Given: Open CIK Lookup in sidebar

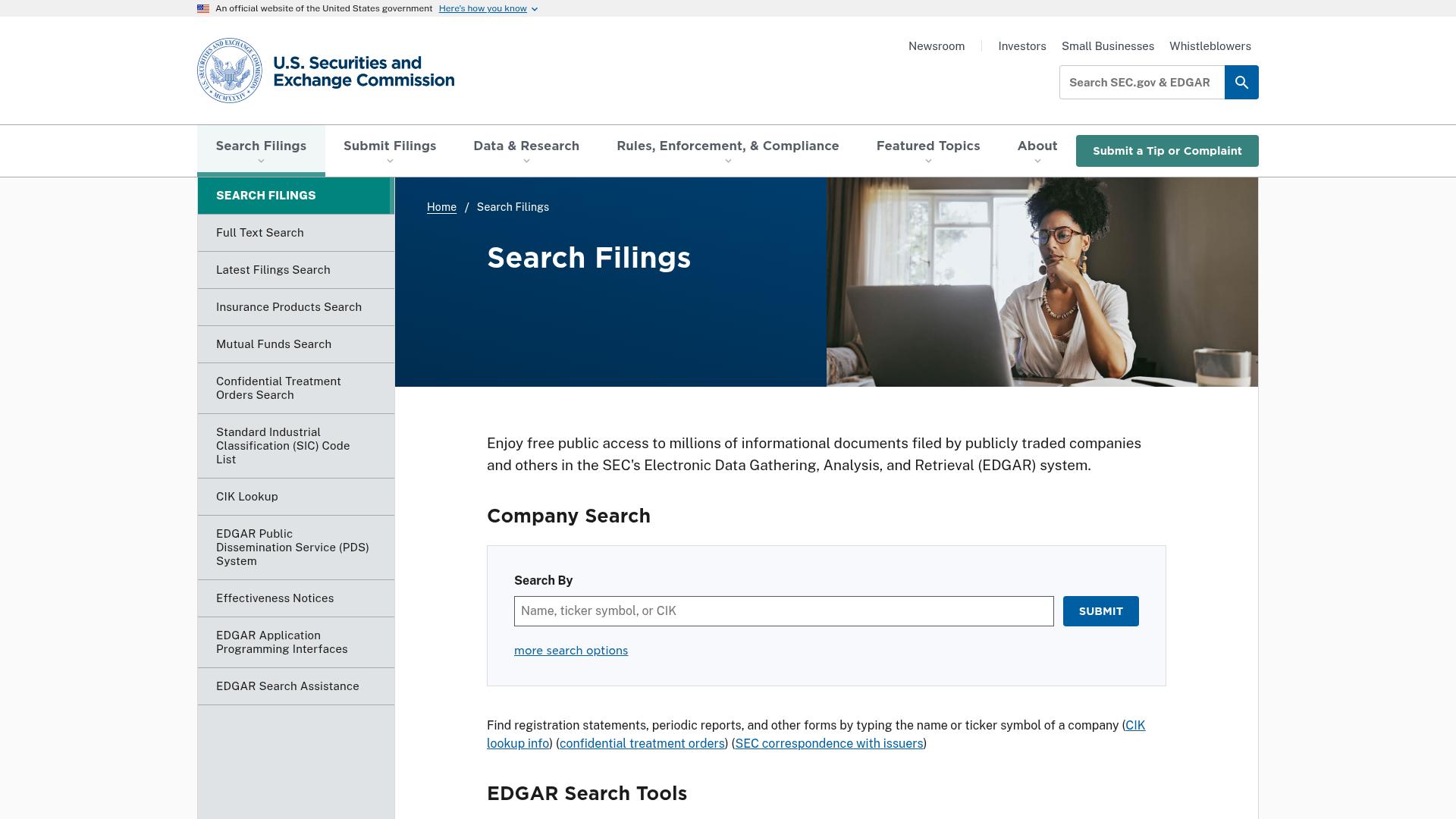Looking at the screenshot, I should (296, 497).
